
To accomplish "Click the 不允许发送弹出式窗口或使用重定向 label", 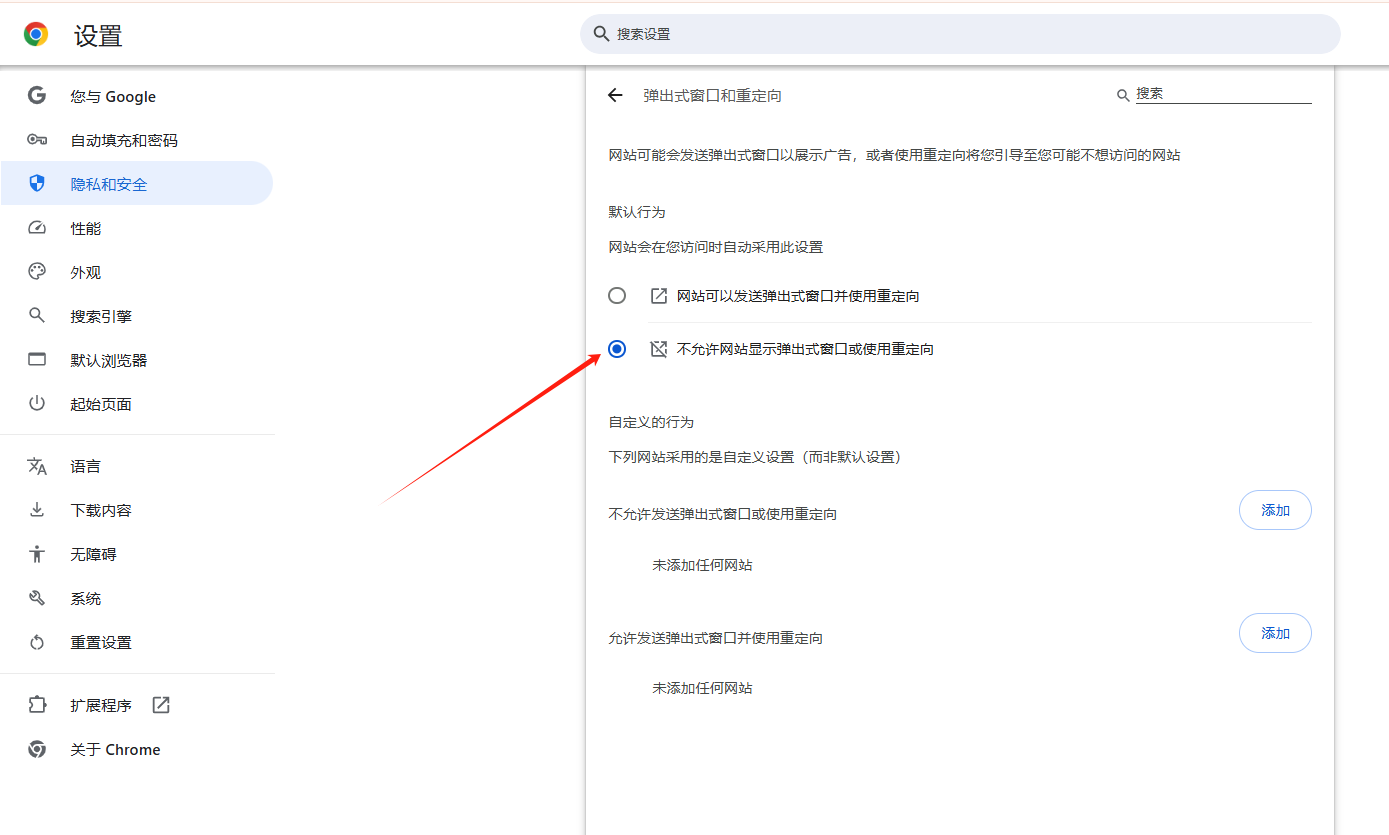I will [723, 514].
